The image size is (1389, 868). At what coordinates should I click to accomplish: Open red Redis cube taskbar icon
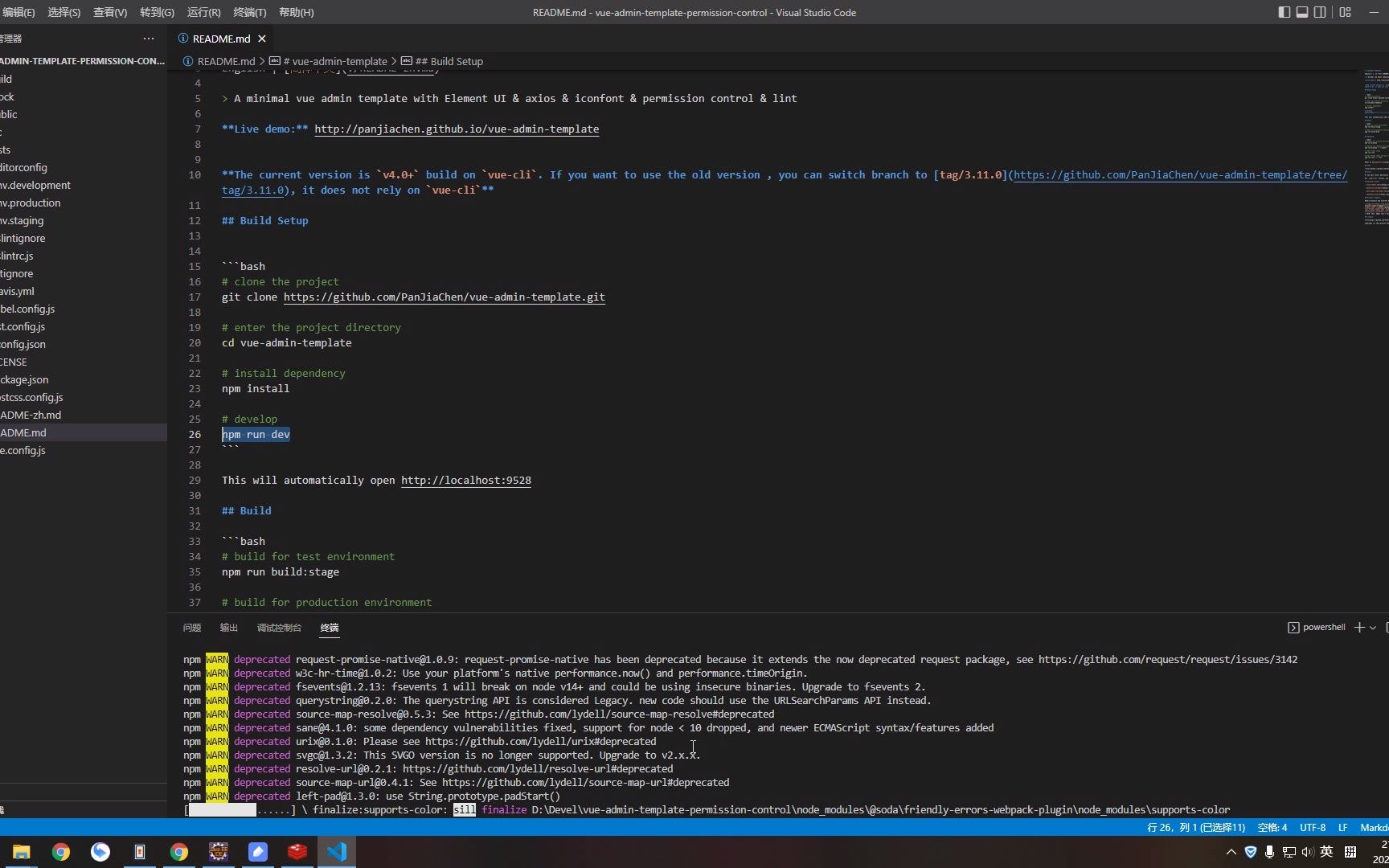tap(297, 852)
